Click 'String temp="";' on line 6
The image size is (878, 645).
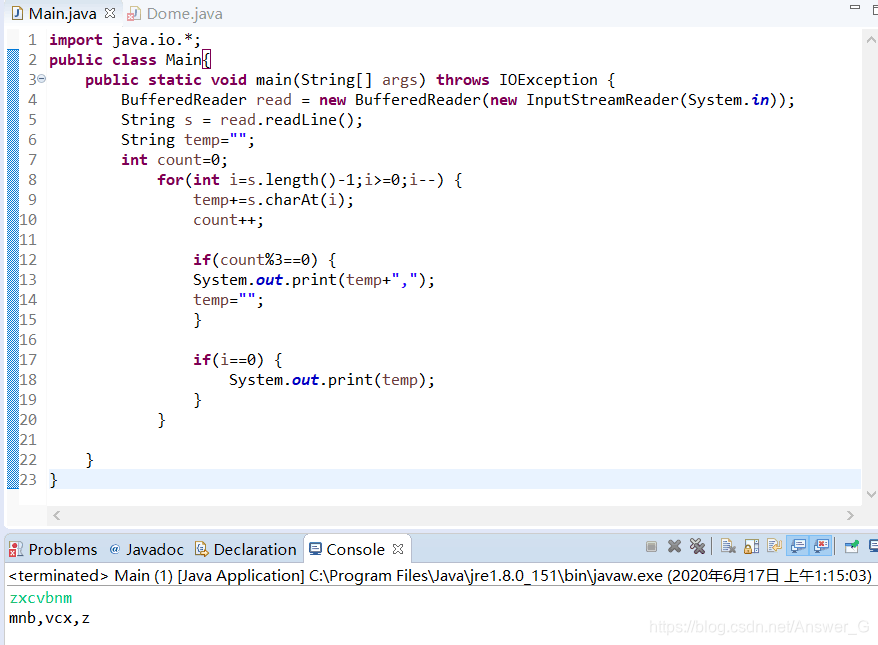[x=188, y=140]
